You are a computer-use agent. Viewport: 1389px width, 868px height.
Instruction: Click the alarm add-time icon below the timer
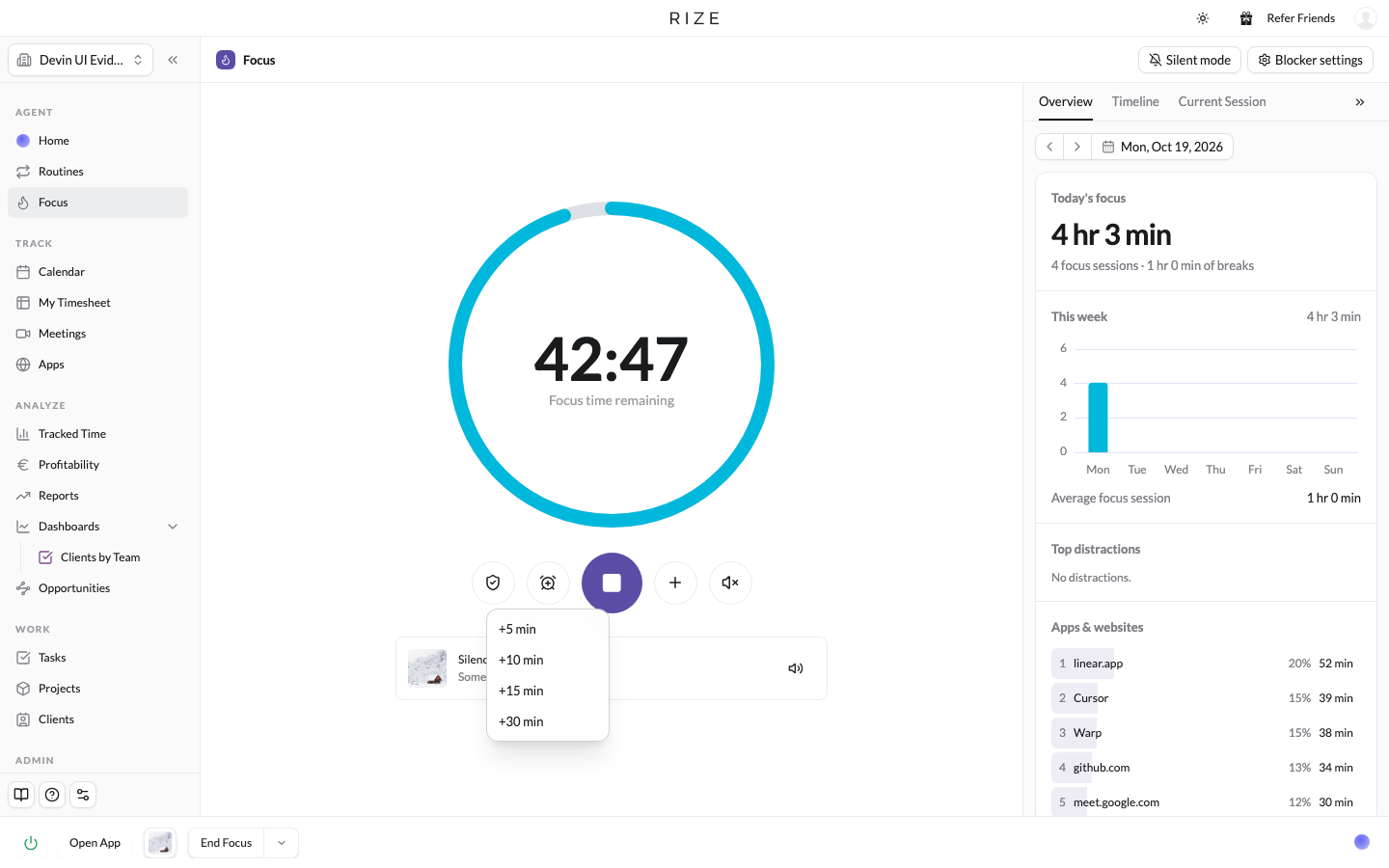click(548, 583)
